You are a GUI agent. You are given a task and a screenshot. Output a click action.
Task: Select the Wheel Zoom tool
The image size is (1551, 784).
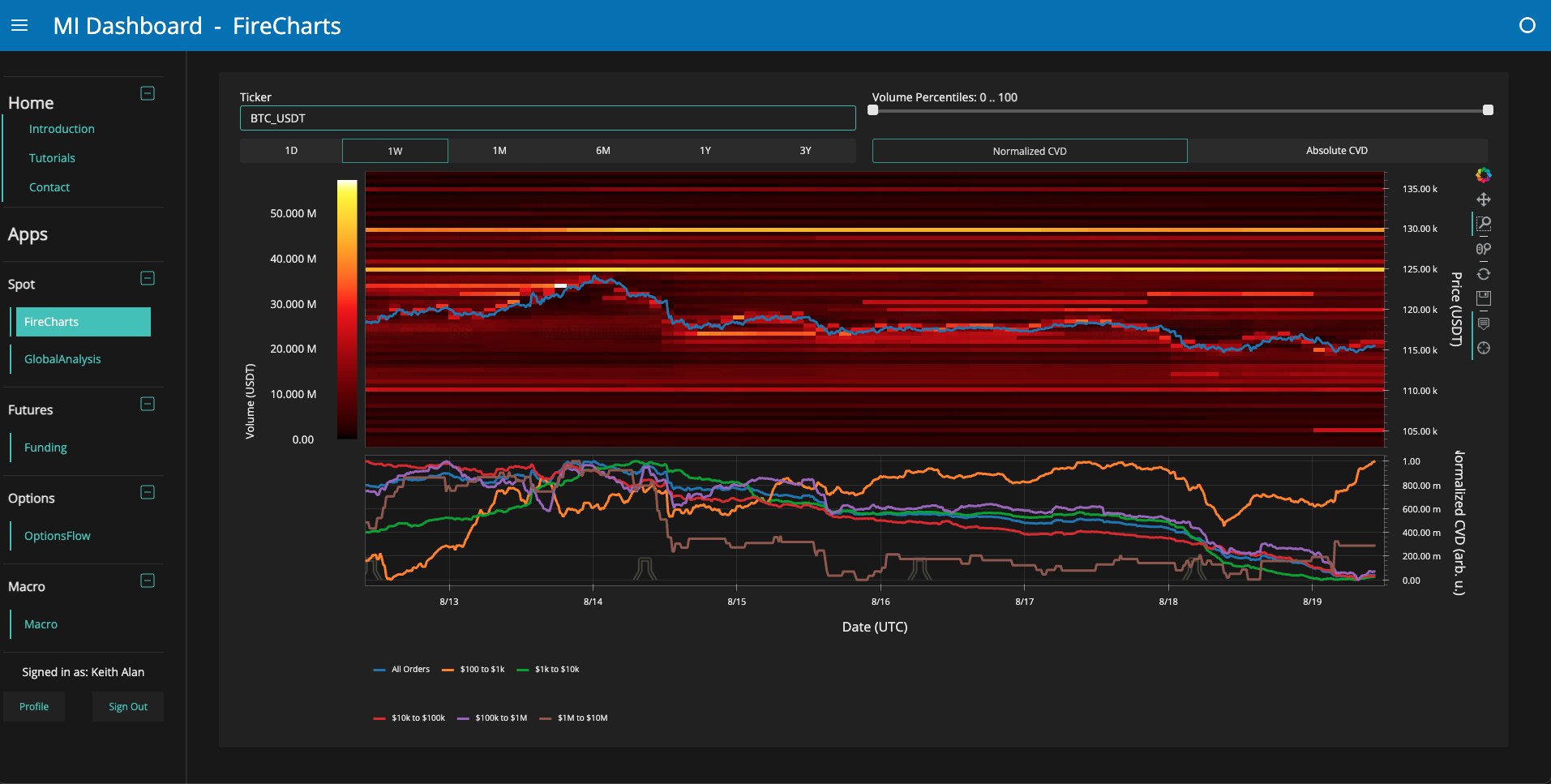[x=1483, y=249]
